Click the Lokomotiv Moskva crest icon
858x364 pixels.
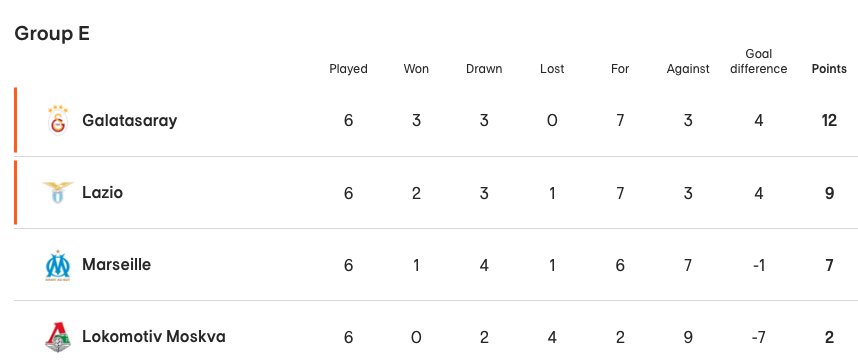pyautogui.click(x=58, y=337)
